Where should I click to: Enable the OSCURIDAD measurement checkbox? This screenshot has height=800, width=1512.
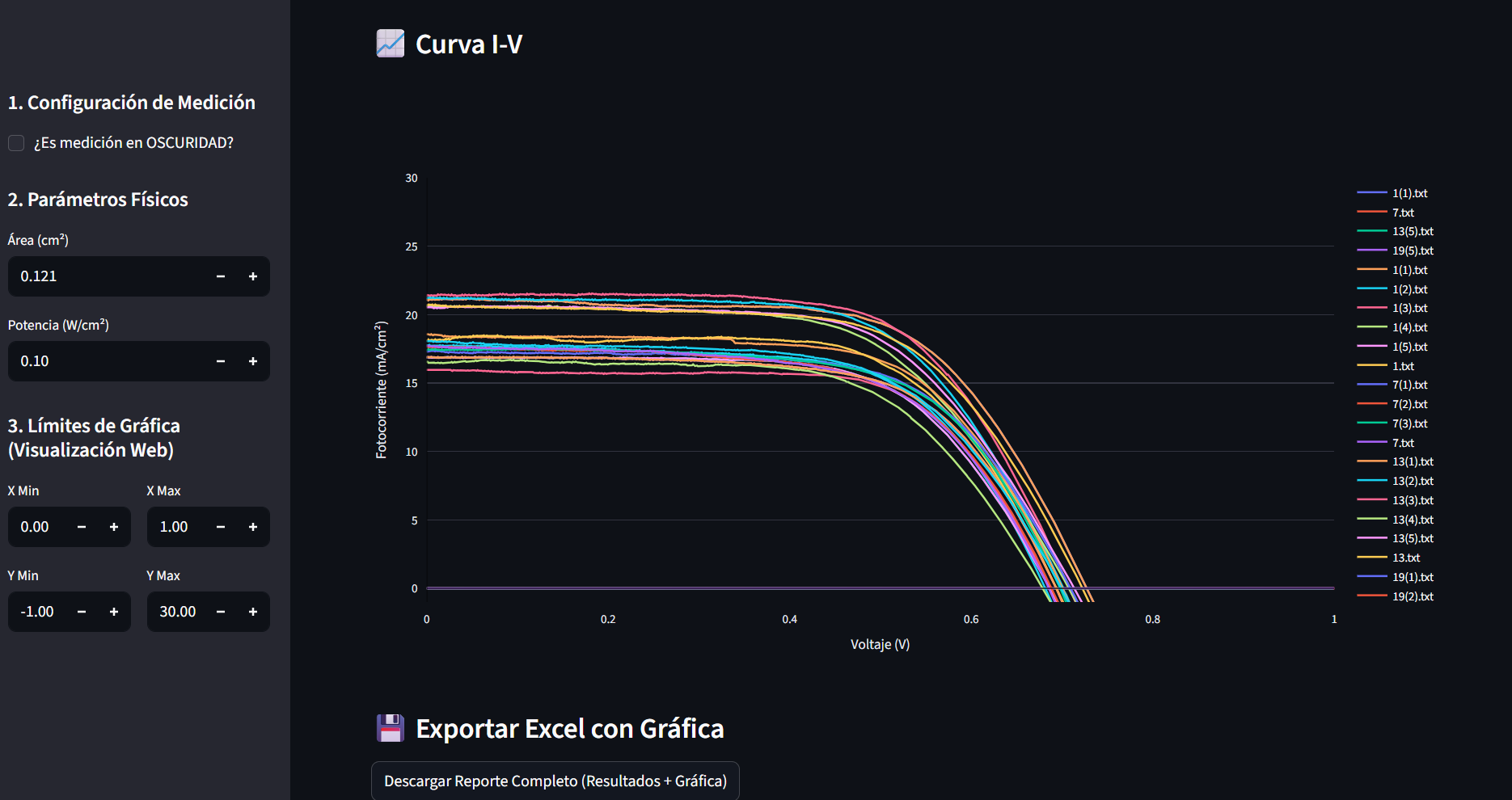(x=16, y=143)
